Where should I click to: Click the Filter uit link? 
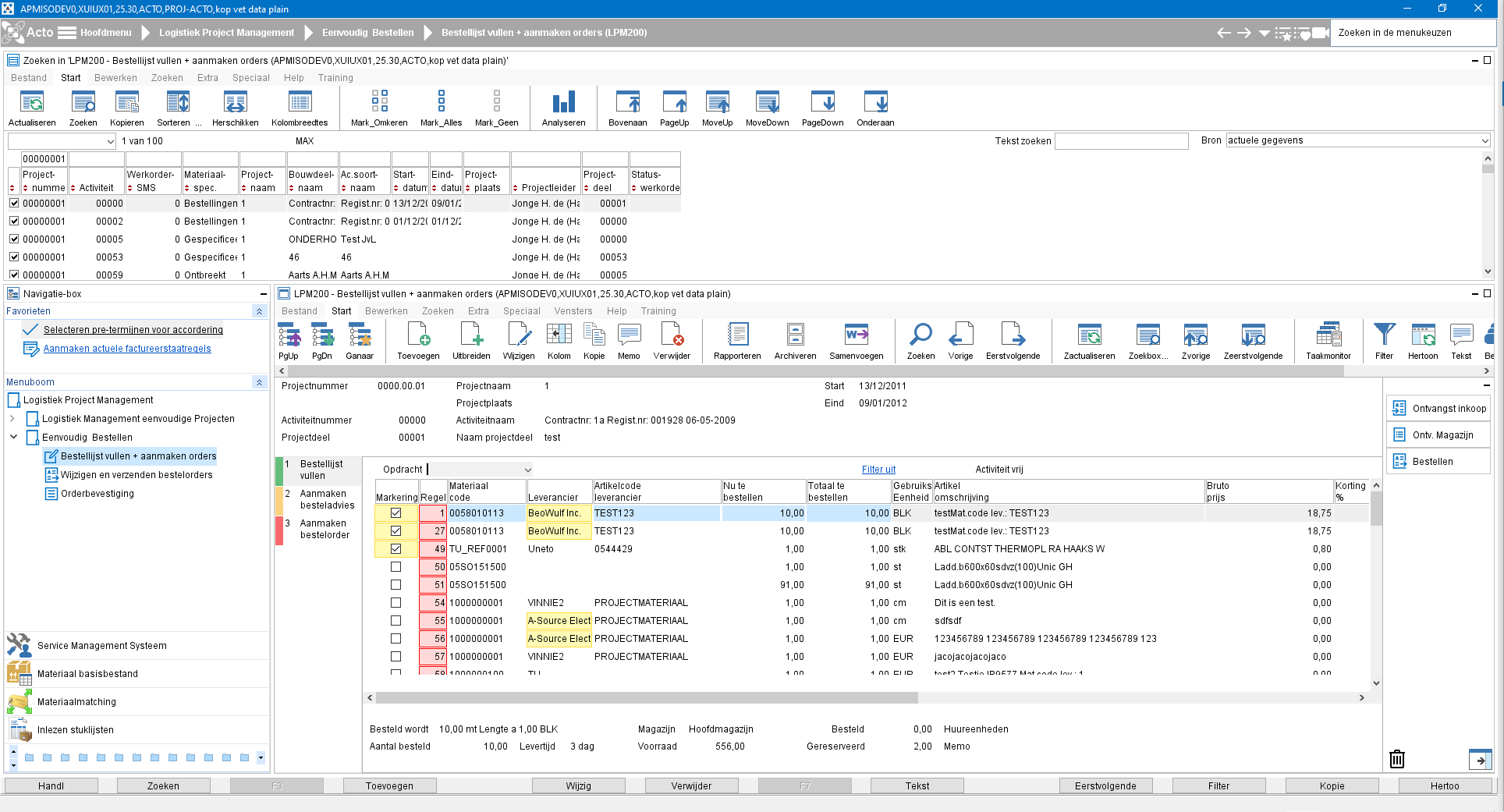pyautogui.click(x=878, y=470)
